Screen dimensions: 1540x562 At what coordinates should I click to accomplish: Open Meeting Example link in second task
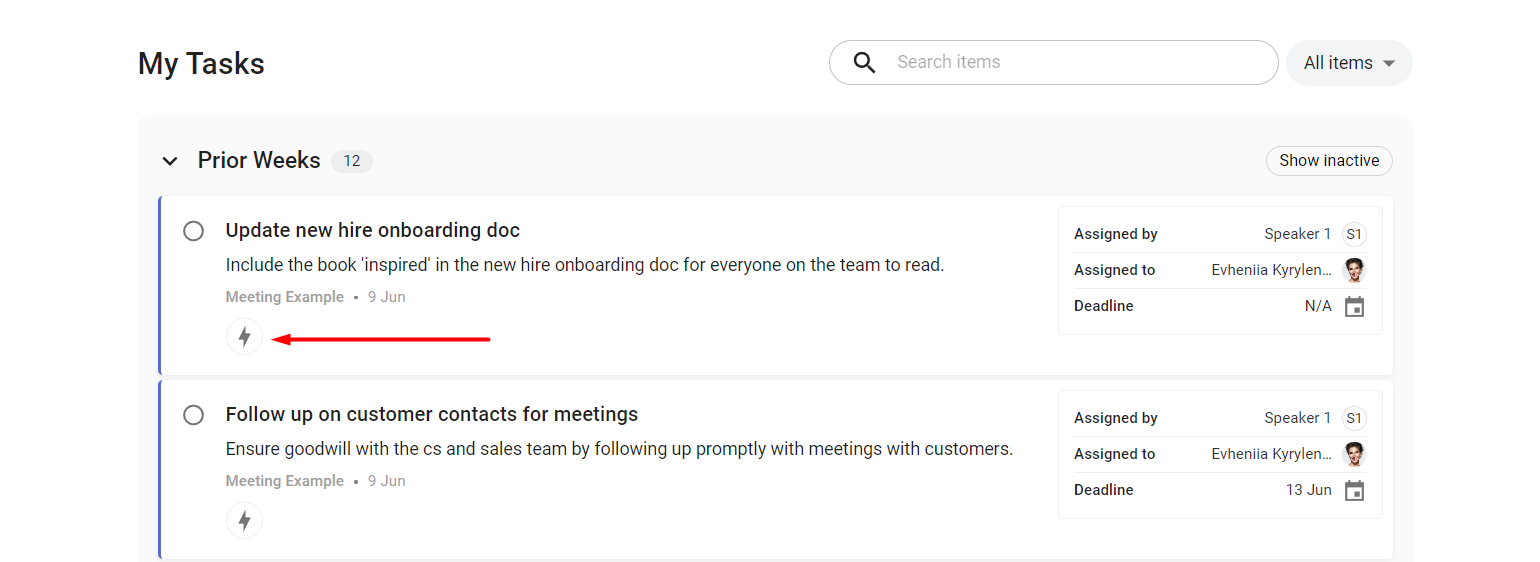285,481
